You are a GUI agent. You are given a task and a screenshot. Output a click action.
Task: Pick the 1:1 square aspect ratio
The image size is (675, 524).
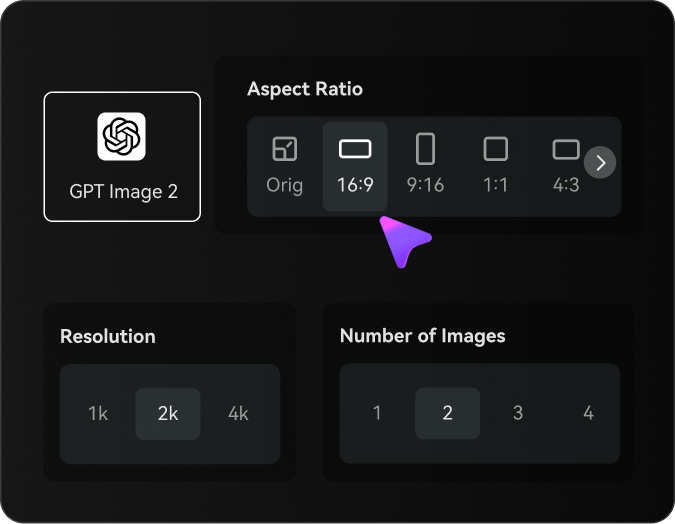495,166
